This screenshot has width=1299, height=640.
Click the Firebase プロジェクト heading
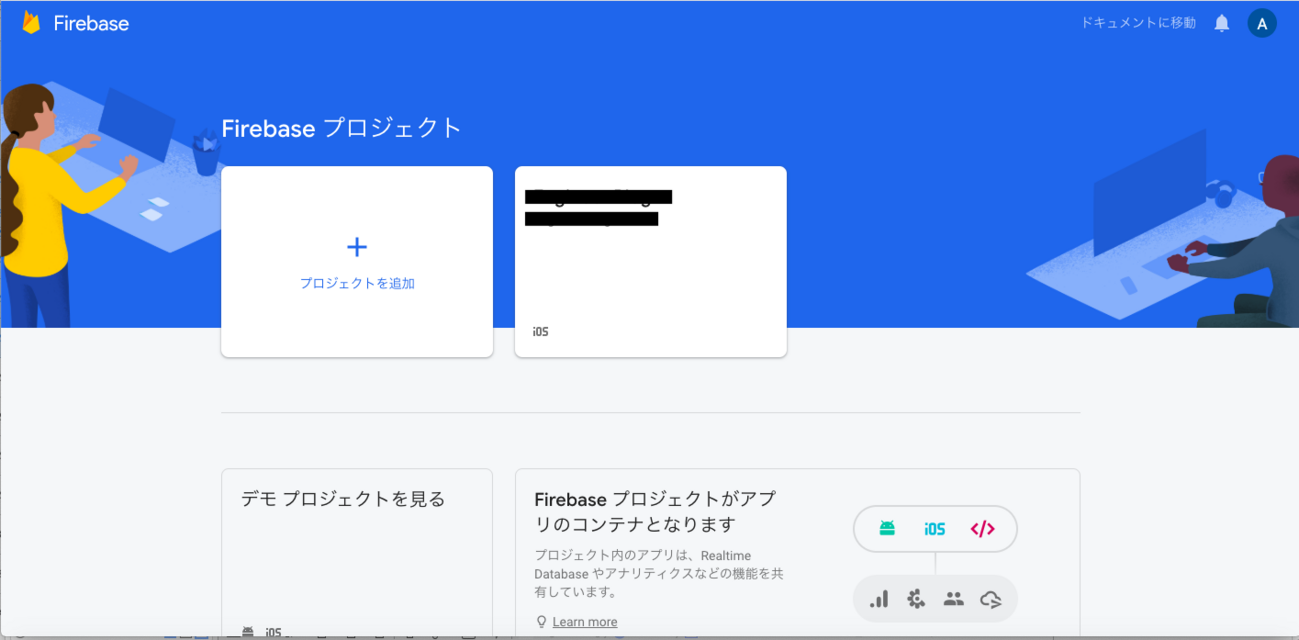click(x=341, y=128)
